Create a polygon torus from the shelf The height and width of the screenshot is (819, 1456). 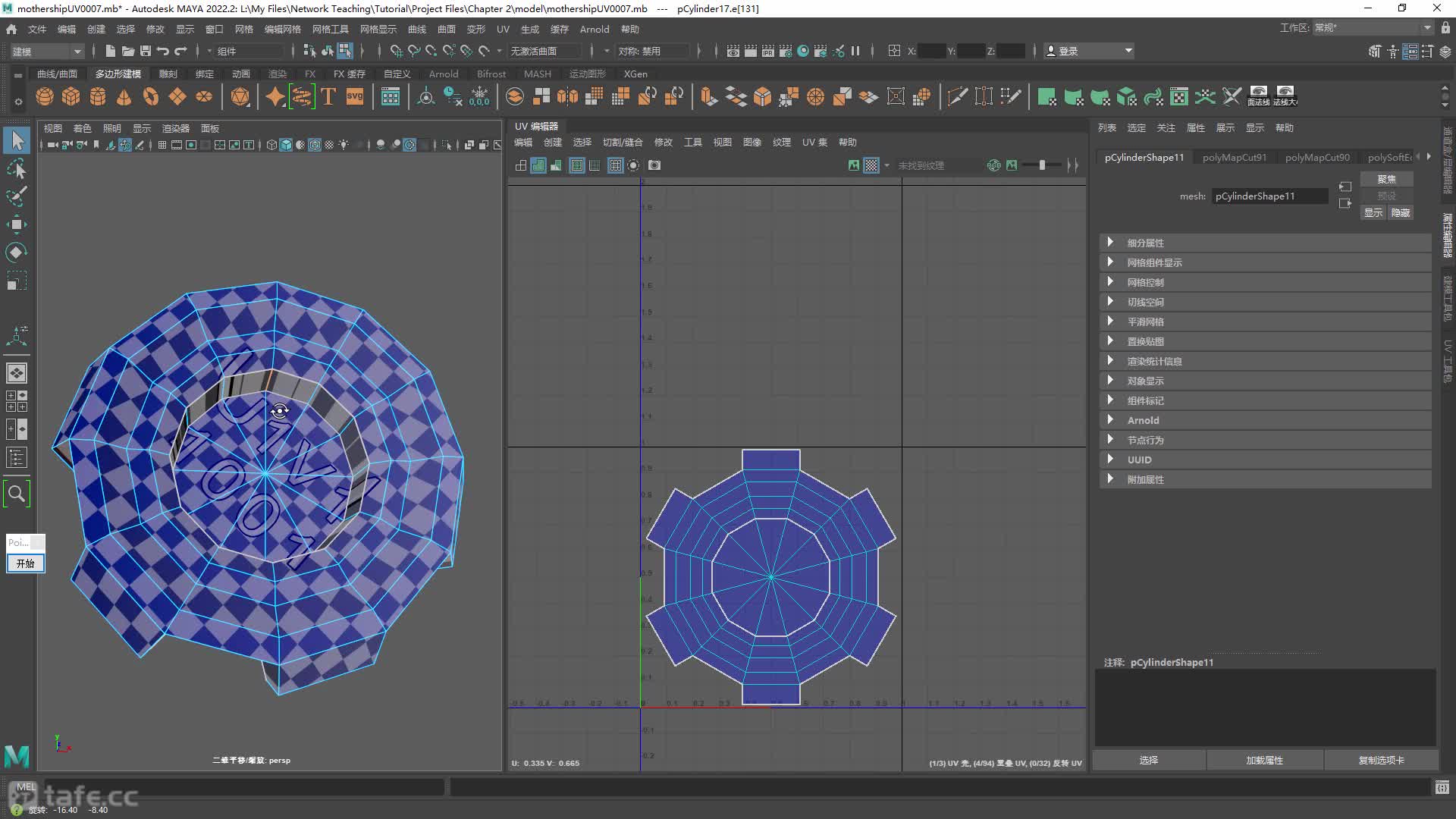(x=151, y=96)
